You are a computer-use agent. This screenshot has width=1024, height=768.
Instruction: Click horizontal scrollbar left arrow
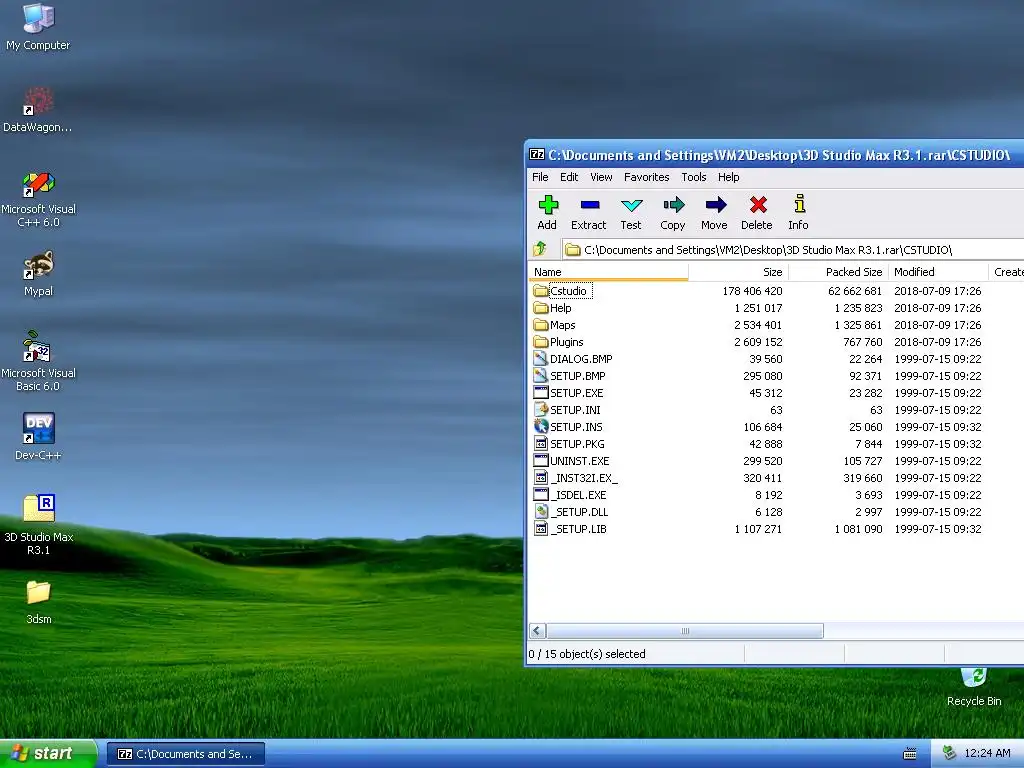coord(537,630)
